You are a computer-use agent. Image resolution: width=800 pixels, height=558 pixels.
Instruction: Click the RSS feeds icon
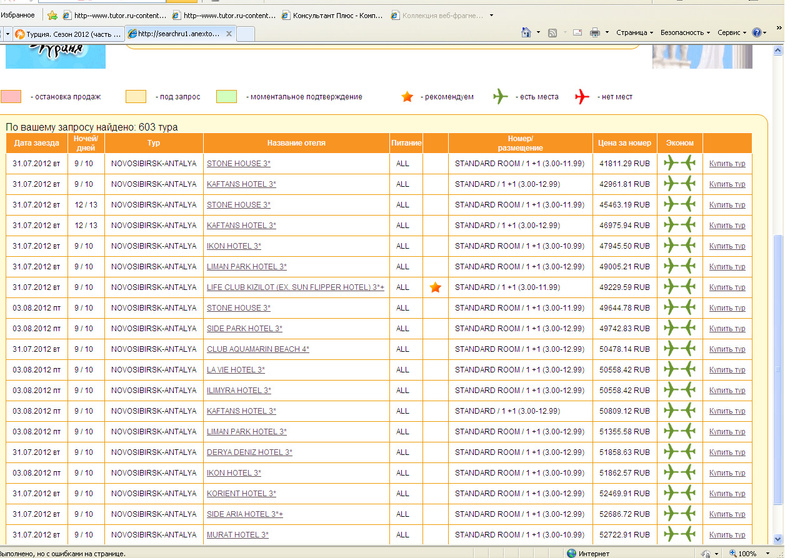click(x=552, y=33)
